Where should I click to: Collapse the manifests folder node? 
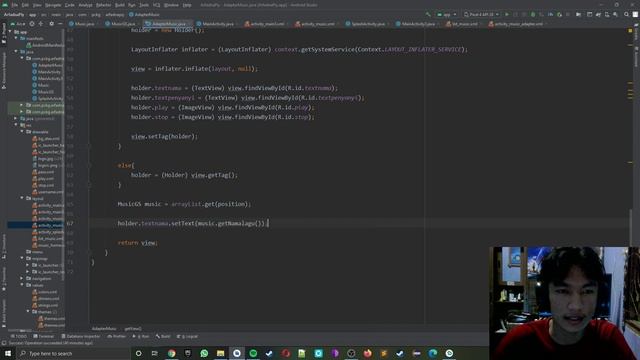[x=16, y=38]
